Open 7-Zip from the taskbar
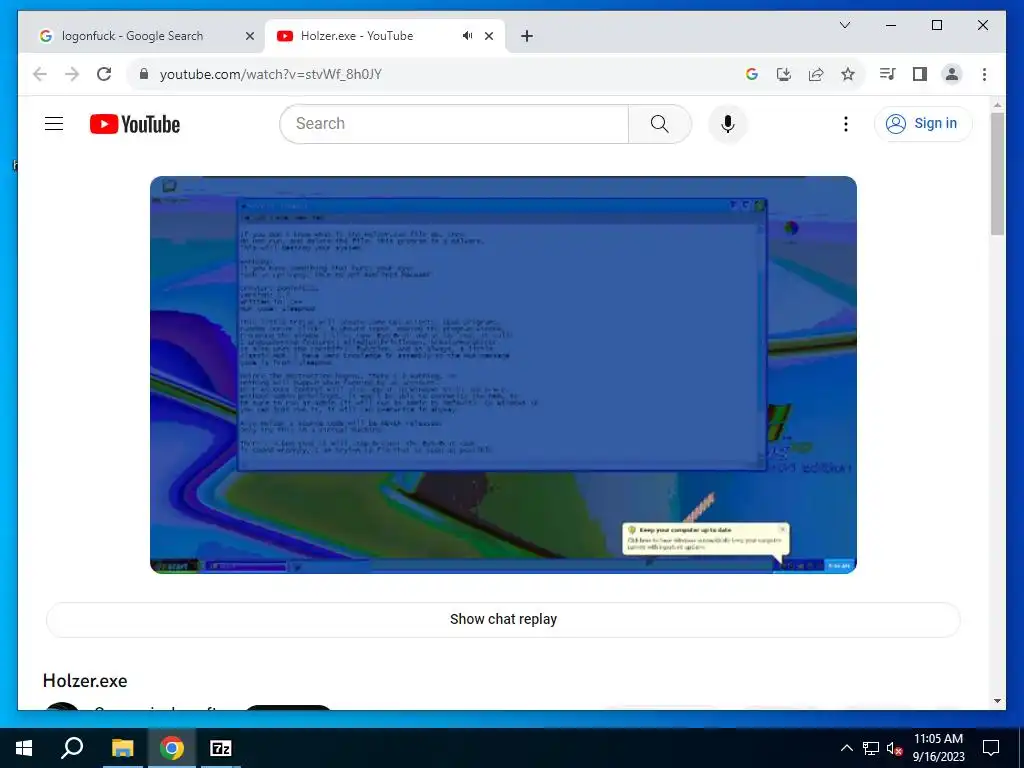Viewport: 1024px width, 768px height. click(x=221, y=748)
